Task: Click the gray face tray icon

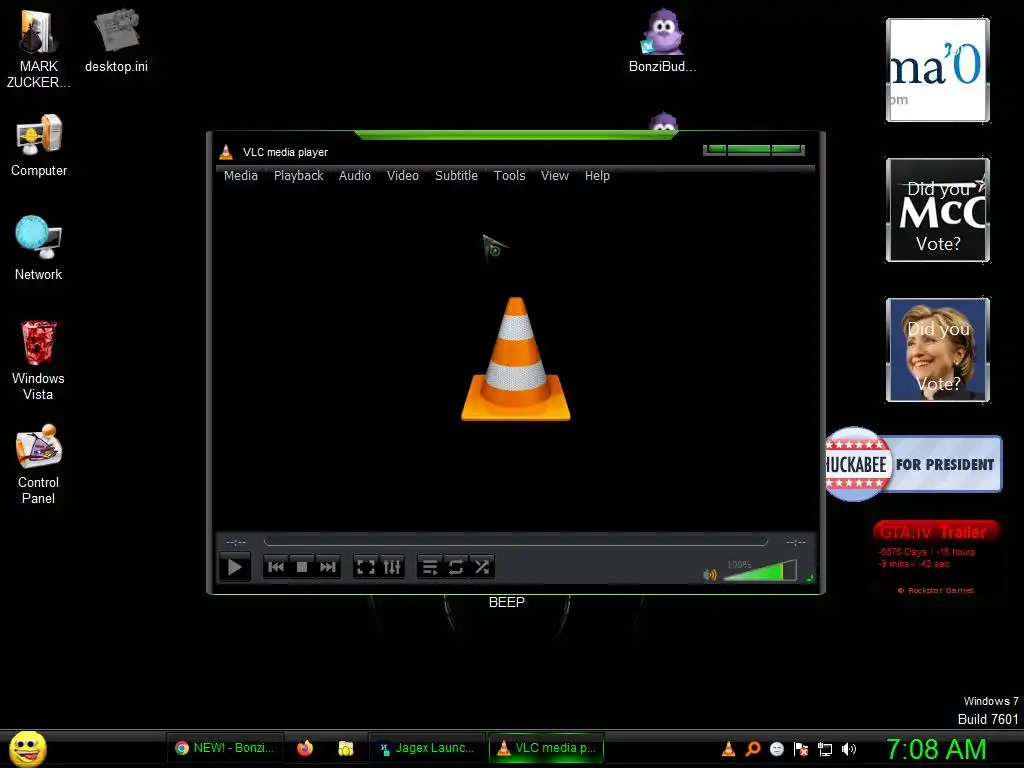Action: [x=776, y=749]
